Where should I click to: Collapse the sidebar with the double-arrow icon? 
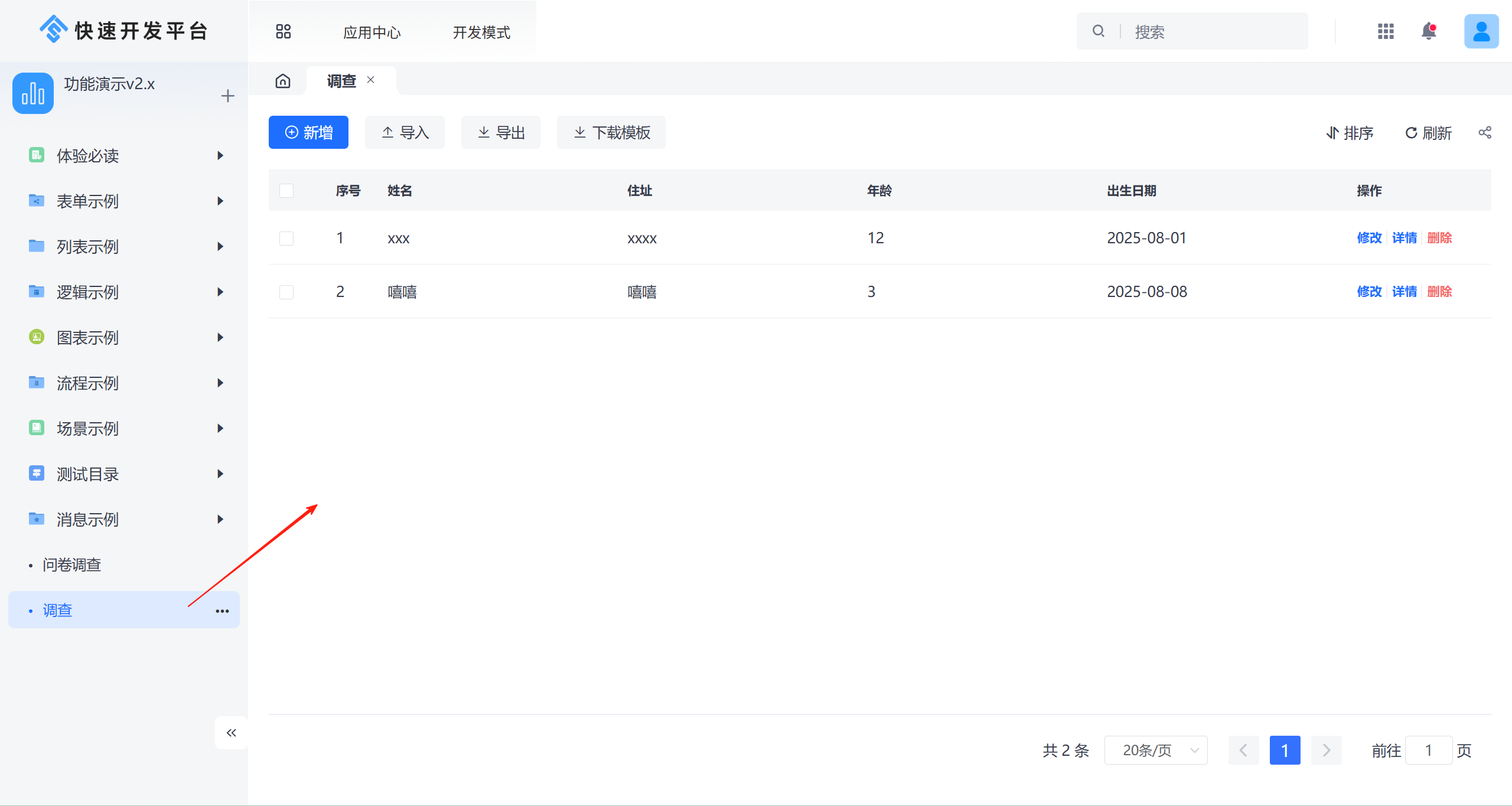coord(231,733)
